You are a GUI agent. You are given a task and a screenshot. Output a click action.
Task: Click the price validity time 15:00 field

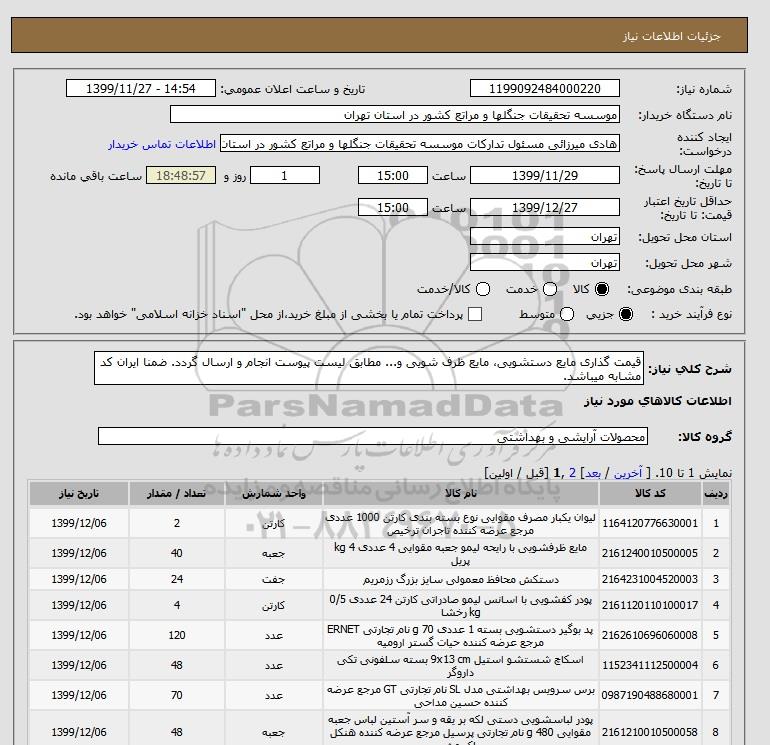393,207
